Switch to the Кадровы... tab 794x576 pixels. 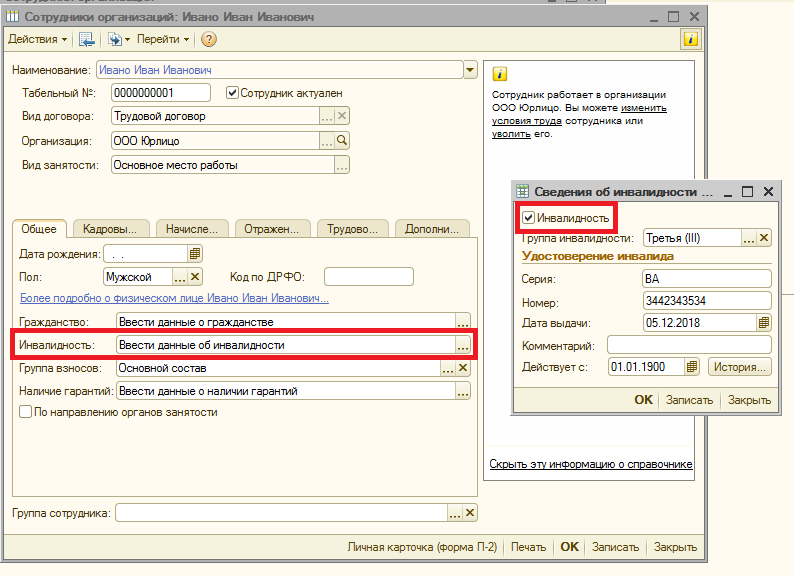[x=110, y=229]
